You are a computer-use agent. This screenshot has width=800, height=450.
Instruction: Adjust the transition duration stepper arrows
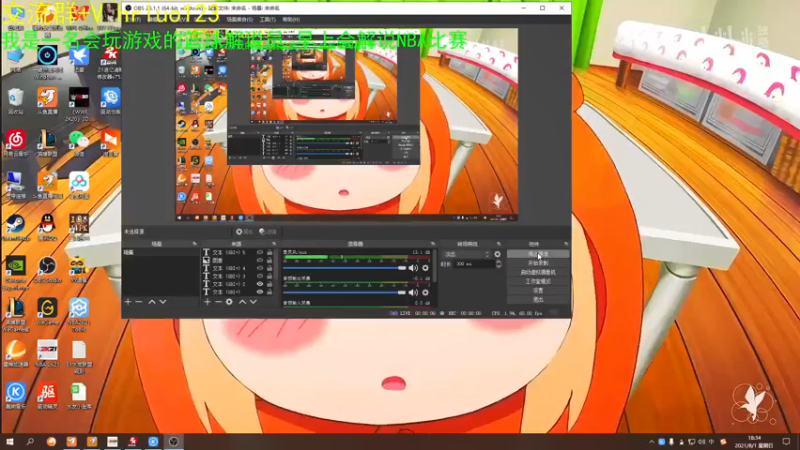(498, 264)
